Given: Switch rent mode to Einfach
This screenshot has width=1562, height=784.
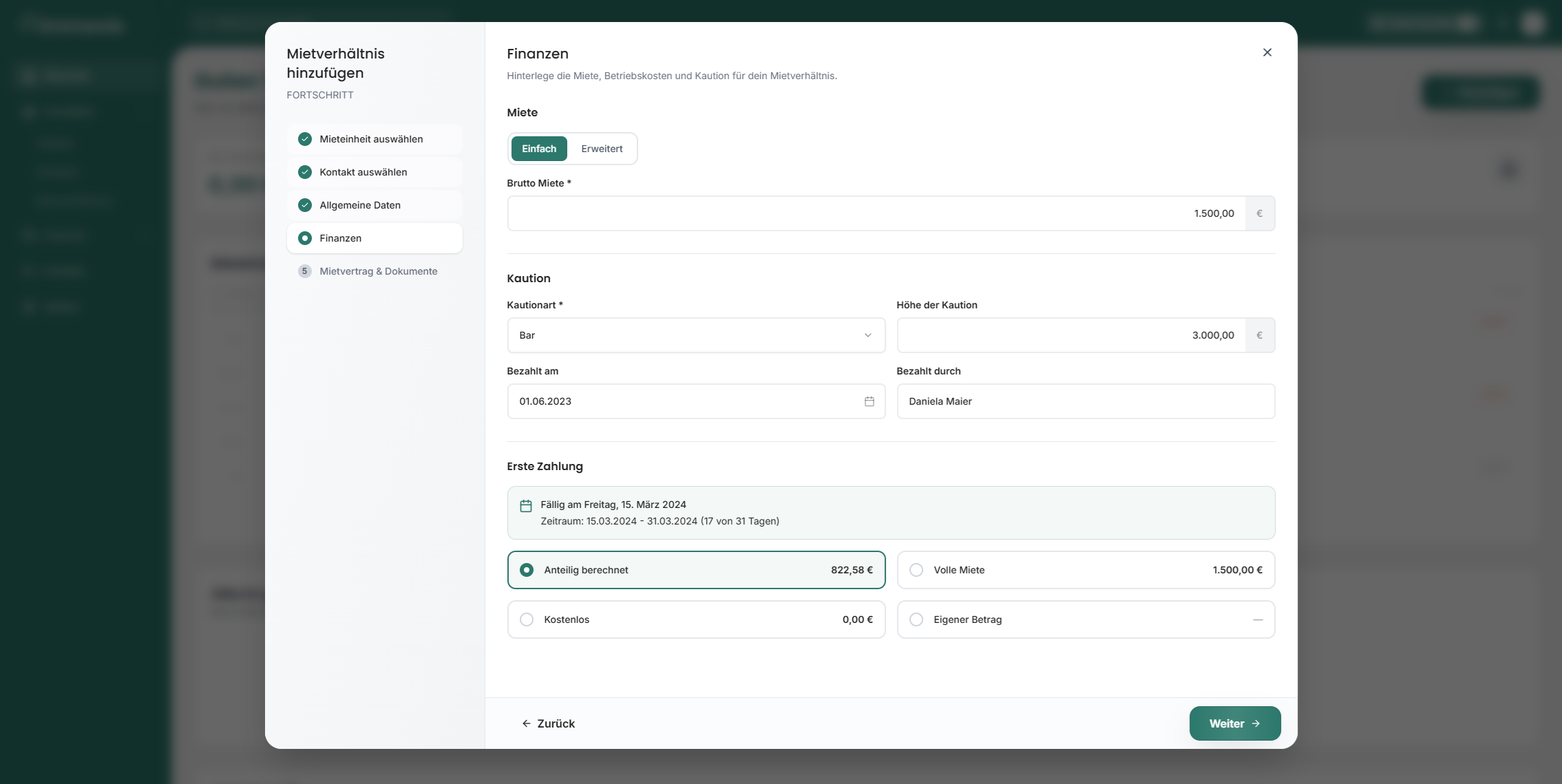Looking at the screenshot, I should point(539,149).
